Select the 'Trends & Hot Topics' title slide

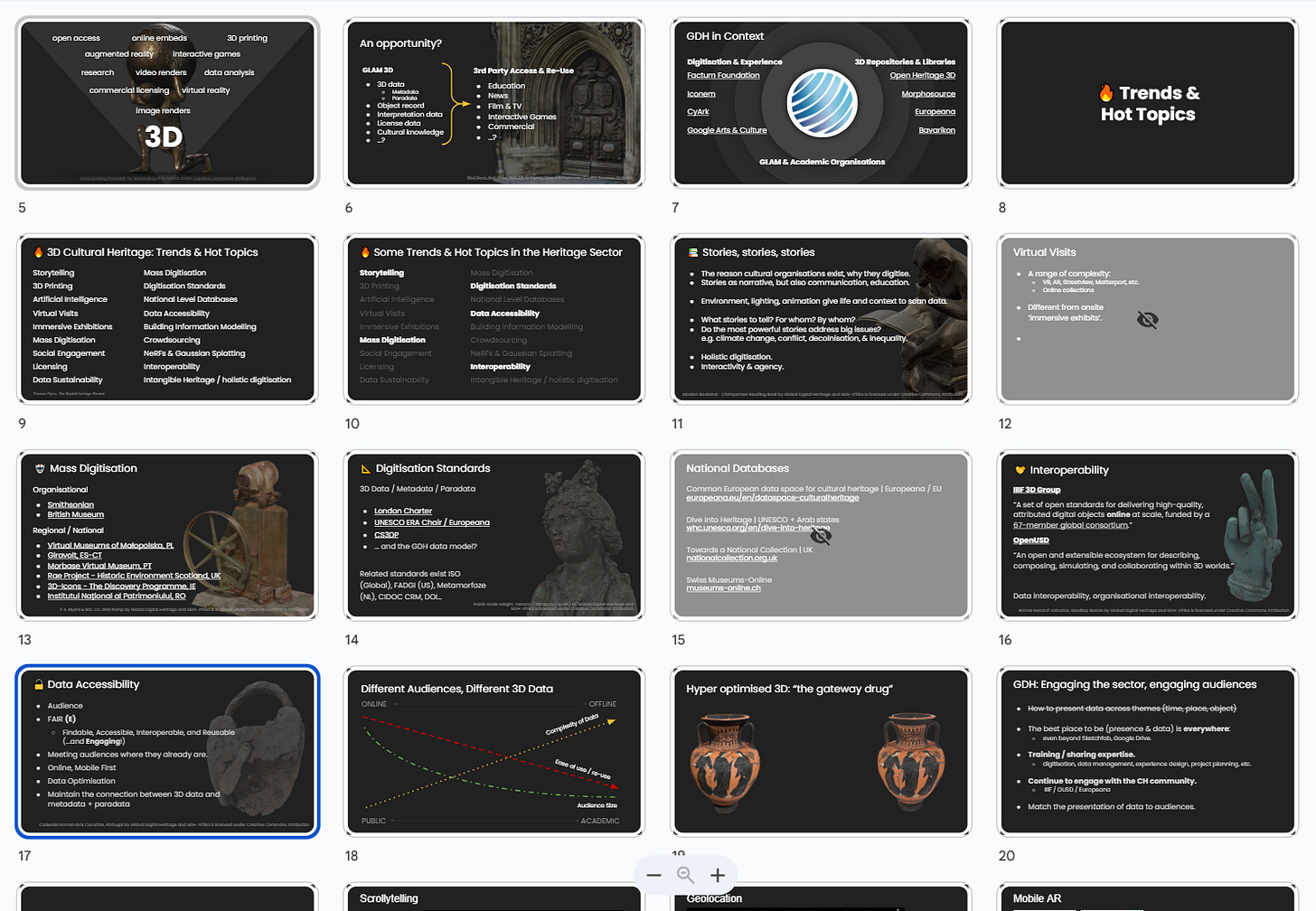pos(1148,103)
